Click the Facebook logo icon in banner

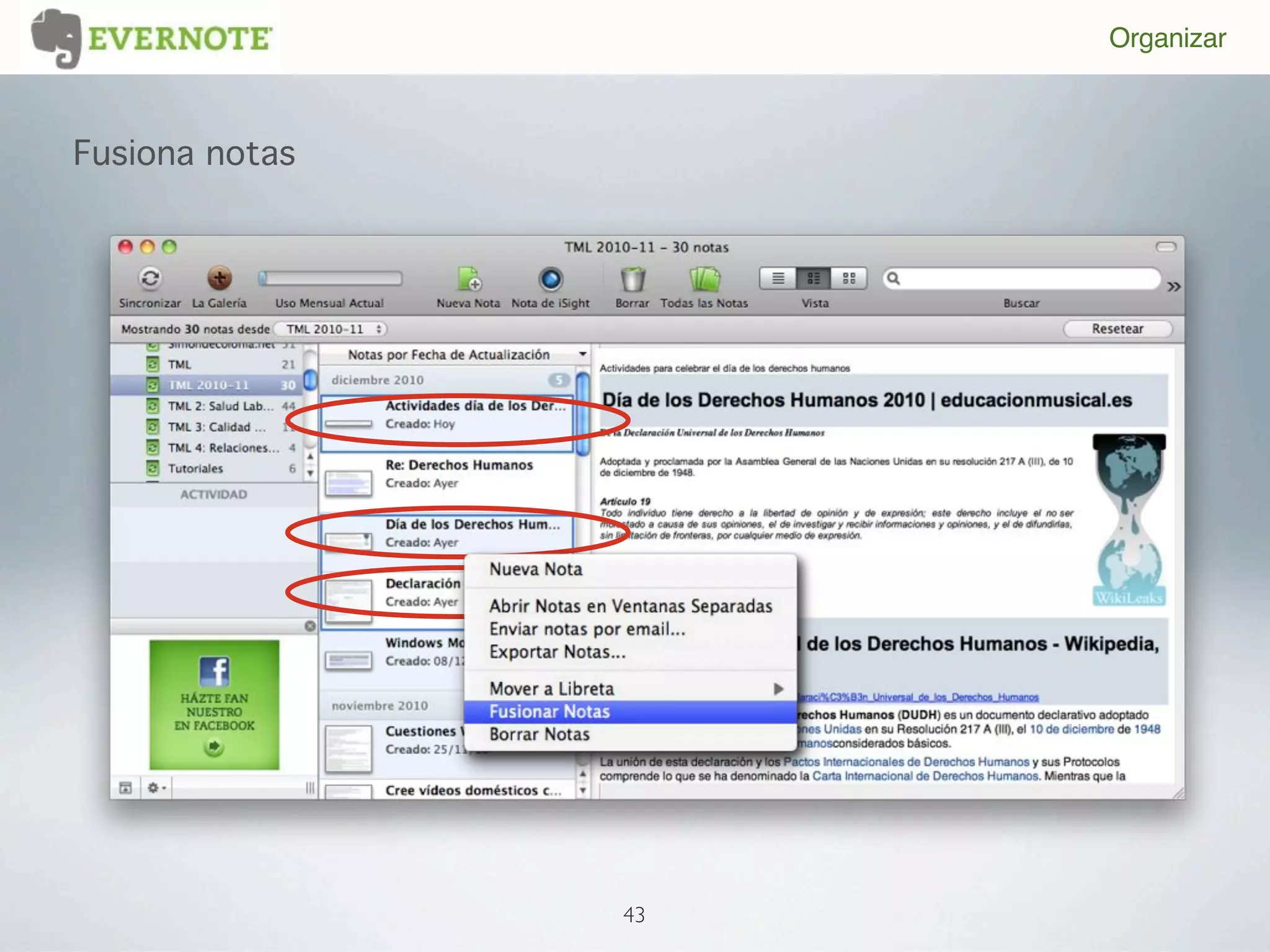click(215, 671)
